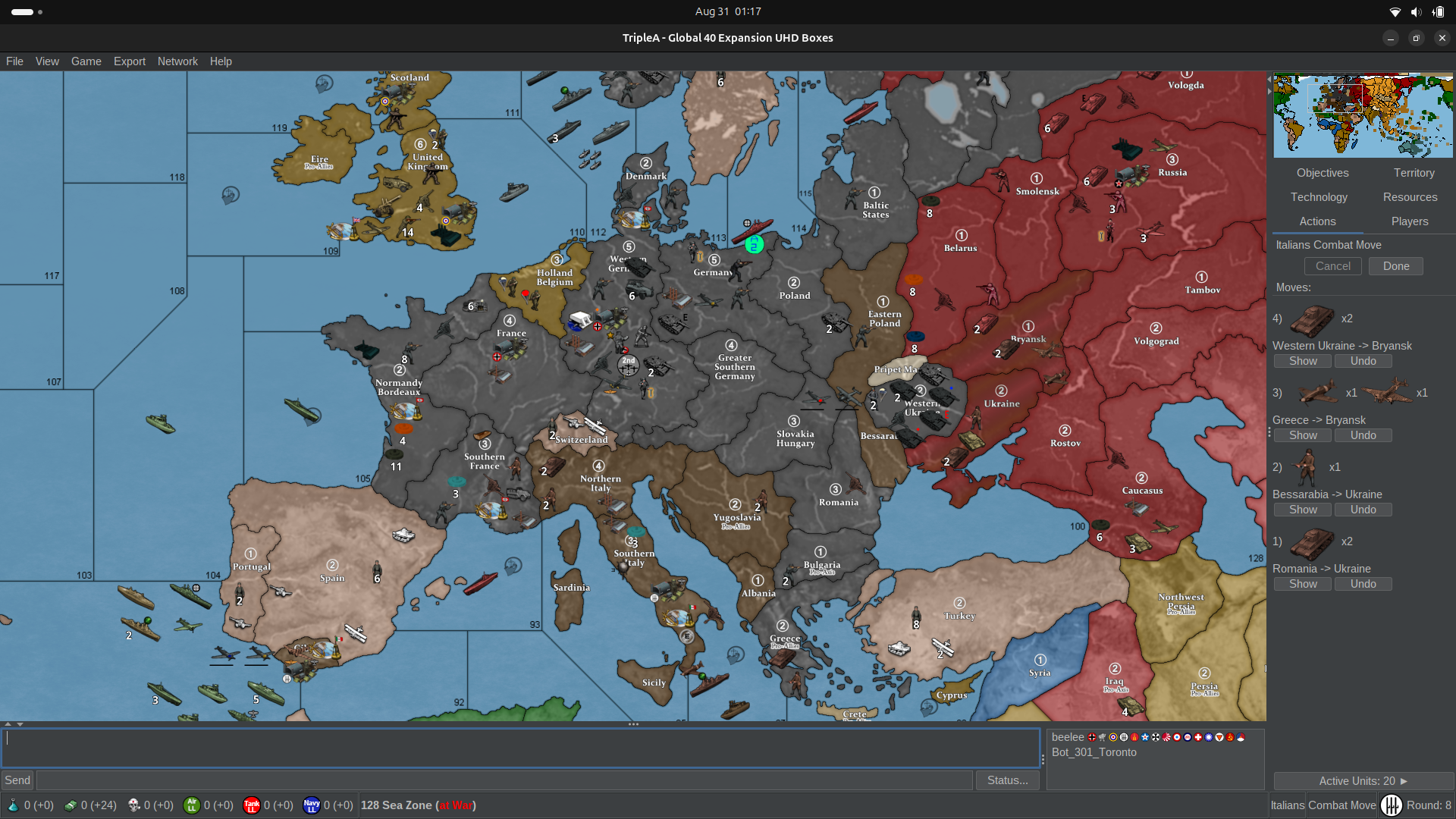1456x819 pixels.
Task: Click the upper collapse arrow on right panel divider
Action: 1269,78
